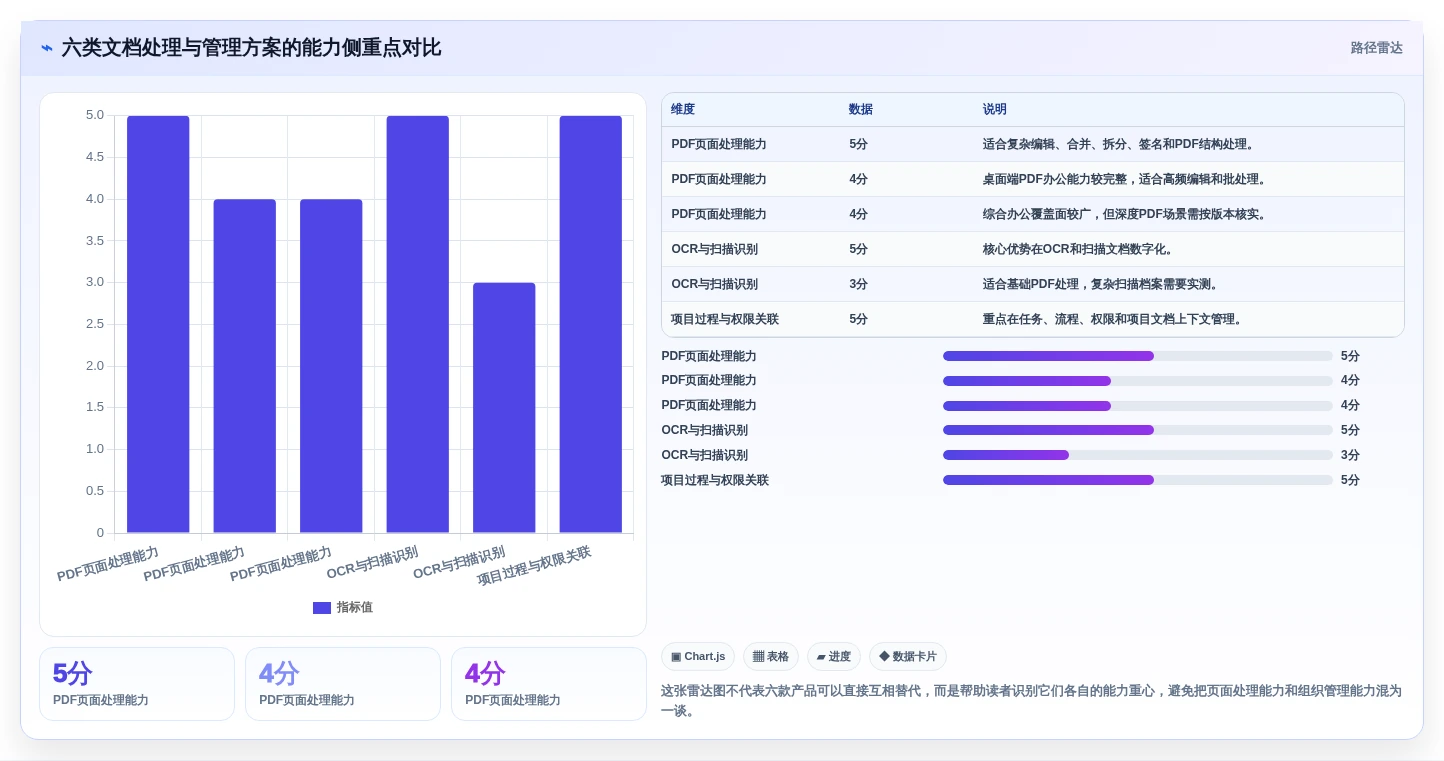Click the 5分 summary card

pos(137,684)
